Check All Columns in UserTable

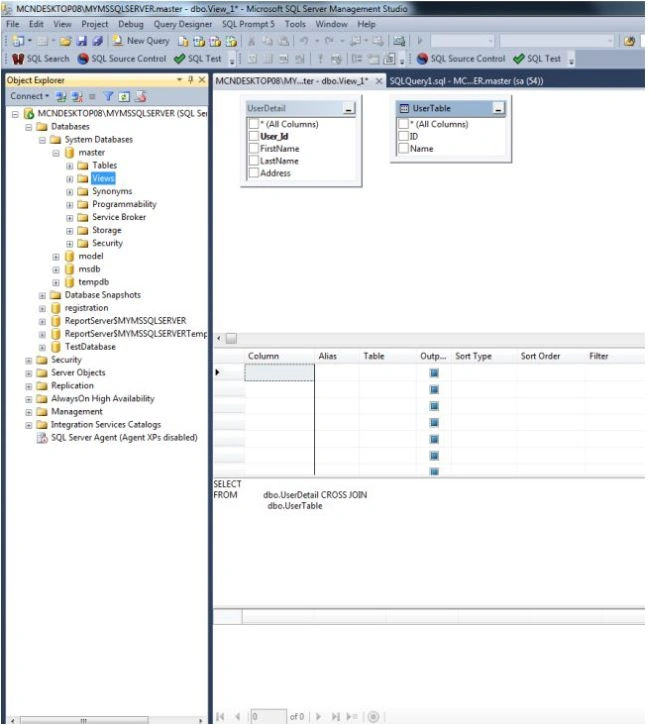(x=403, y=124)
